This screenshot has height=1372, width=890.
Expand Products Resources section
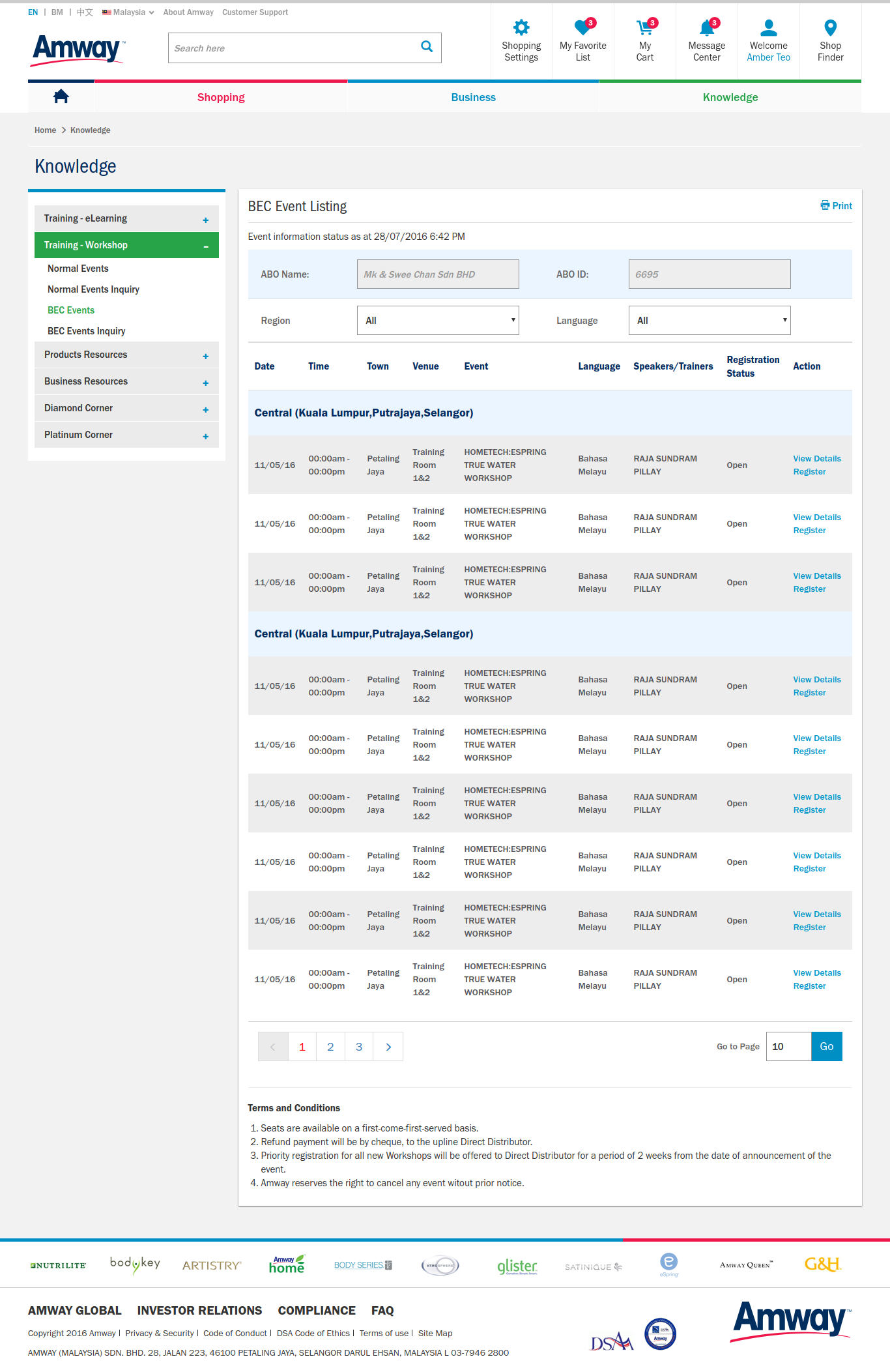126,355
